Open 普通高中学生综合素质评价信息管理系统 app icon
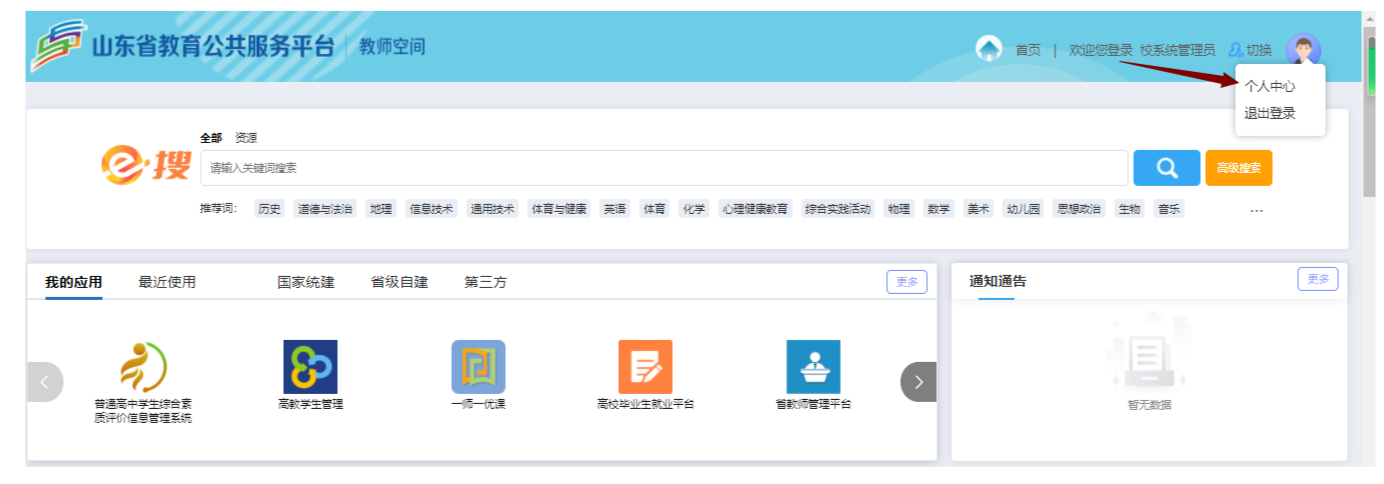The image size is (1384, 484). click(x=143, y=367)
